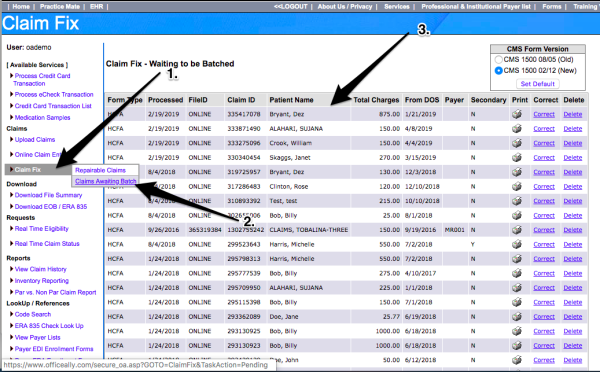Print claim 319725957 printer icon
The height and width of the screenshot is (372, 600).
pyautogui.click(x=517, y=172)
